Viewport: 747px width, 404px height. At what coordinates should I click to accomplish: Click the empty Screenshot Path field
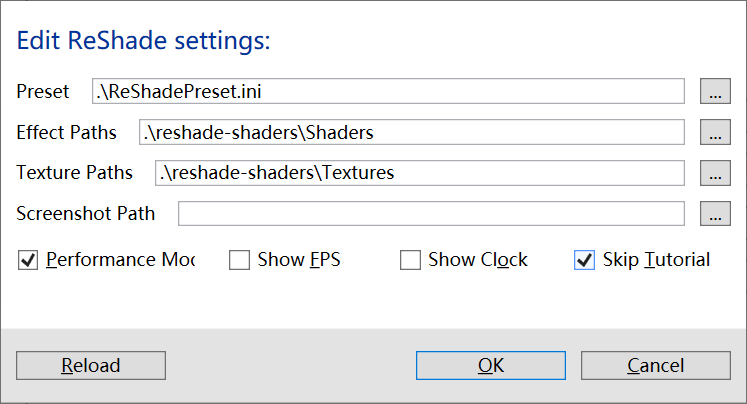tap(431, 213)
